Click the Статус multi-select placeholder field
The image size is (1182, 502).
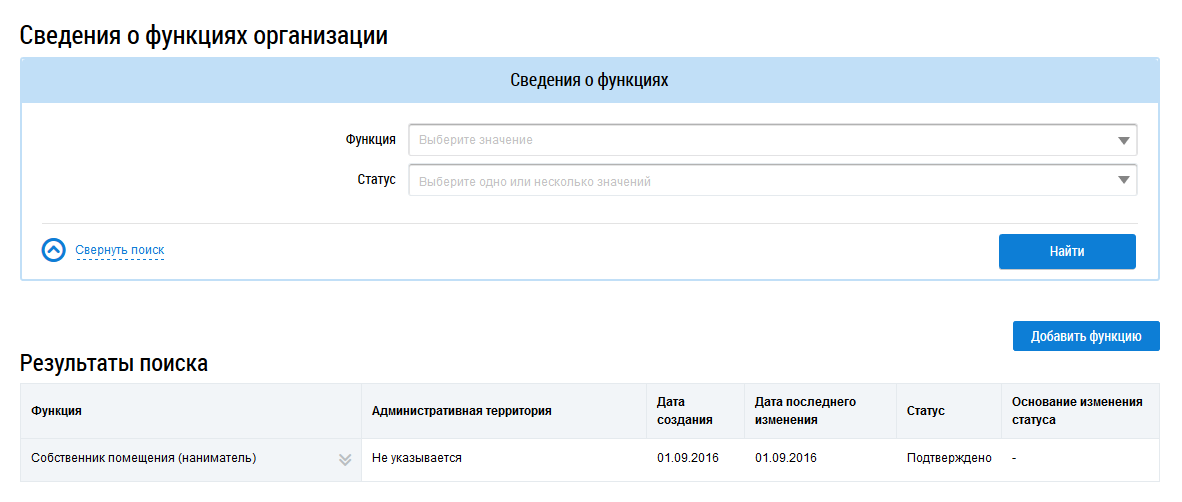(x=760, y=181)
